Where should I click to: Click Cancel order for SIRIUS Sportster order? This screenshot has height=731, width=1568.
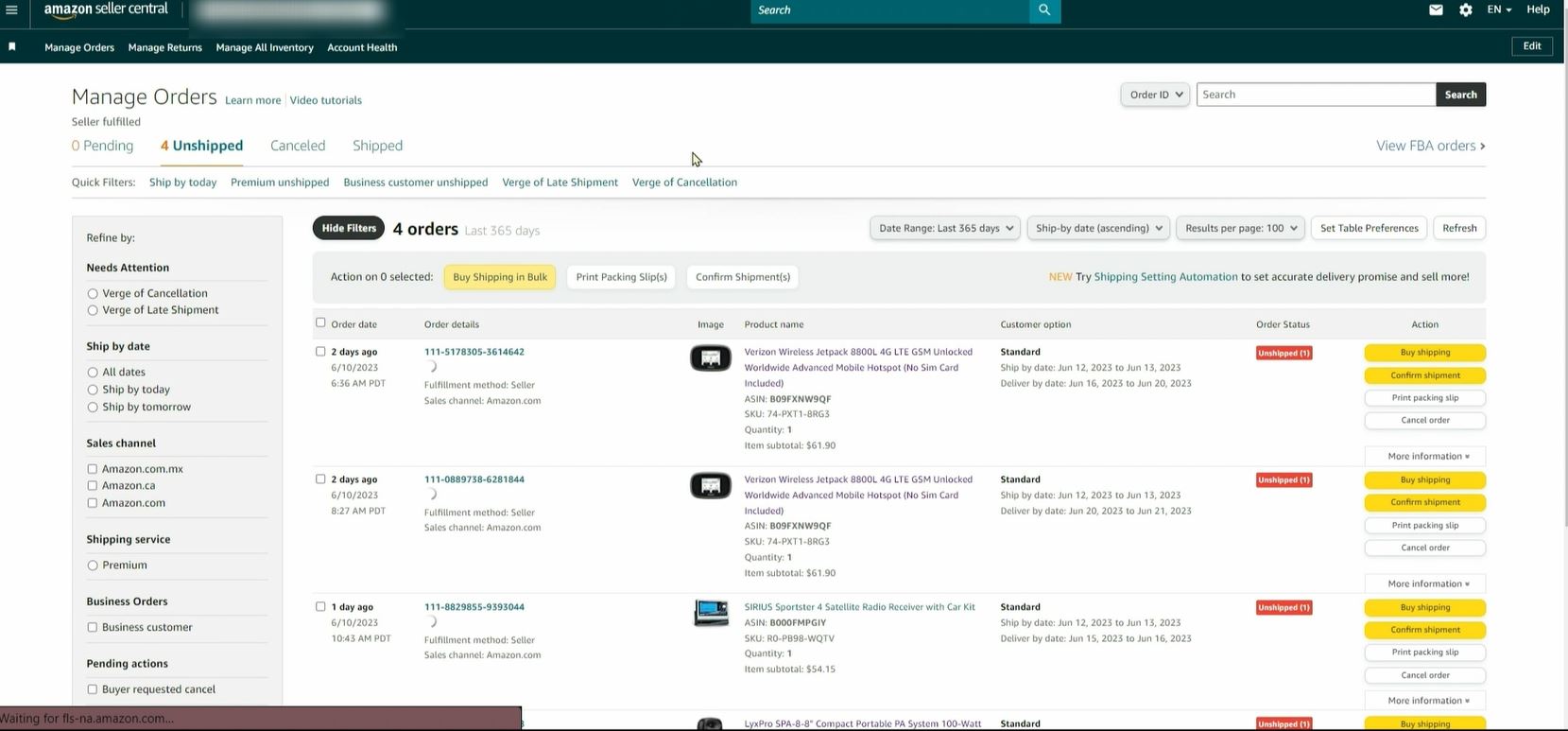pyautogui.click(x=1425, y=675)
